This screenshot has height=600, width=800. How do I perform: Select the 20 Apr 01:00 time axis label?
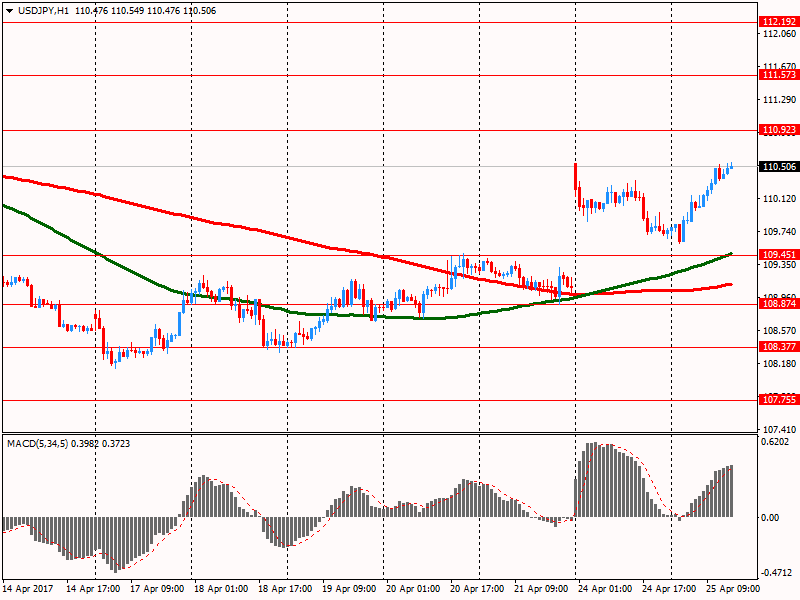(413, 589)
